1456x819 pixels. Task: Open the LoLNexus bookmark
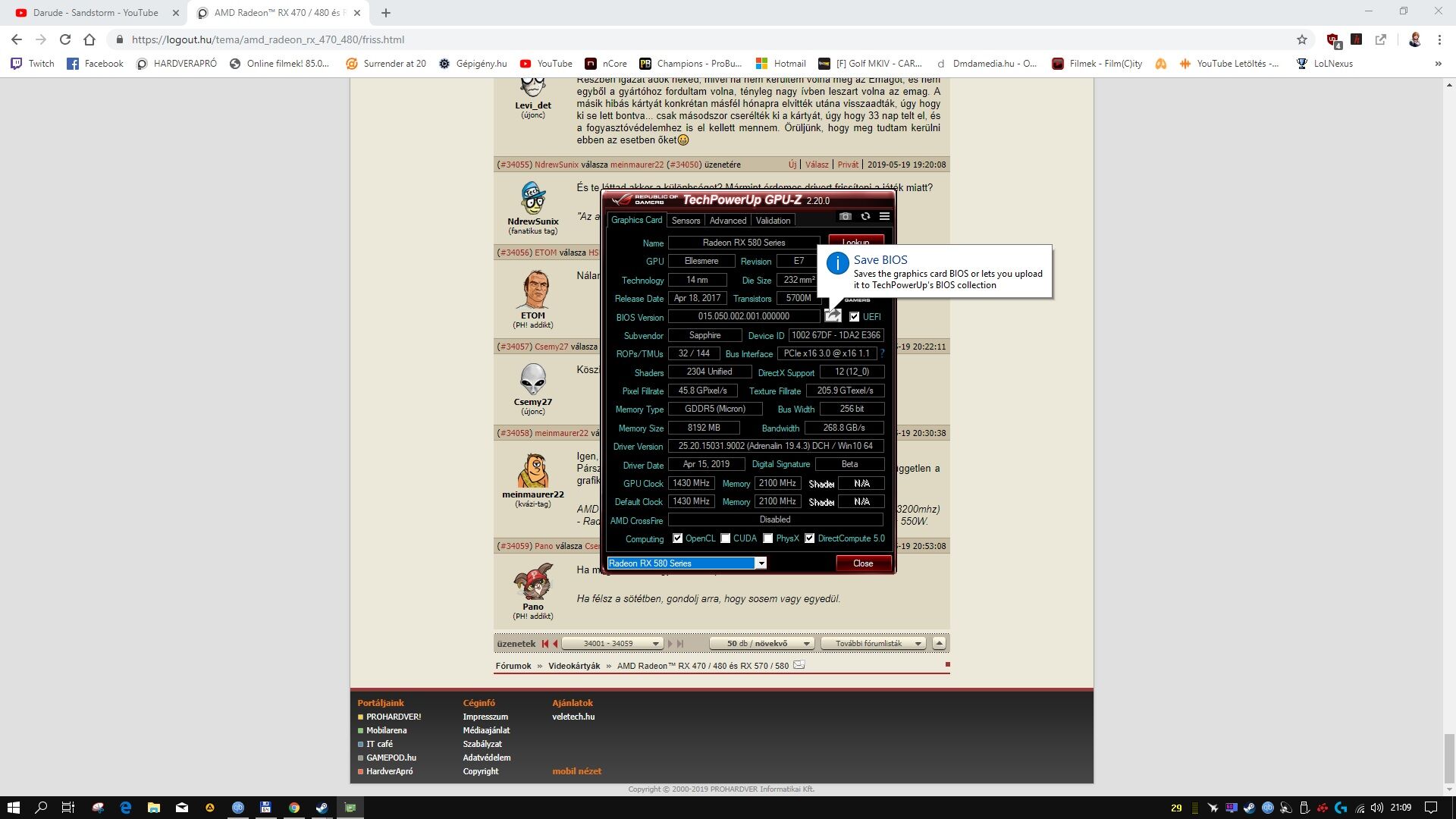pos(1324,64)
